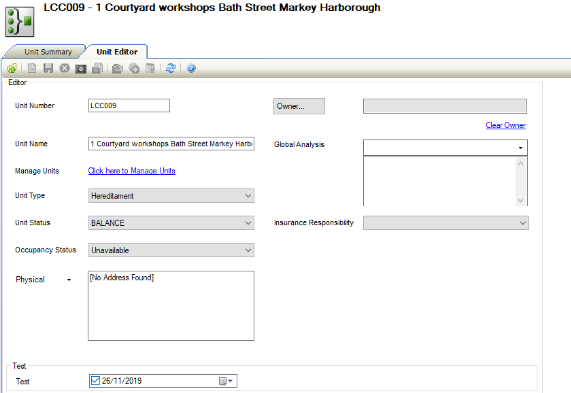Click the unit hierarchy icon beside the title
This screenshot has height=393, width=571.
tap(20, 22)
